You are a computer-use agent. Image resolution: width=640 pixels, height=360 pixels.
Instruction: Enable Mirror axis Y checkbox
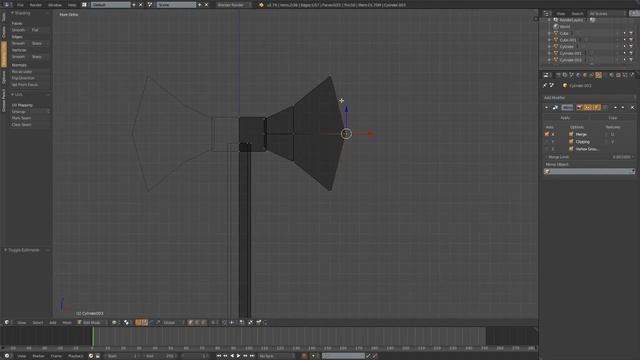[x=547, y=142]
